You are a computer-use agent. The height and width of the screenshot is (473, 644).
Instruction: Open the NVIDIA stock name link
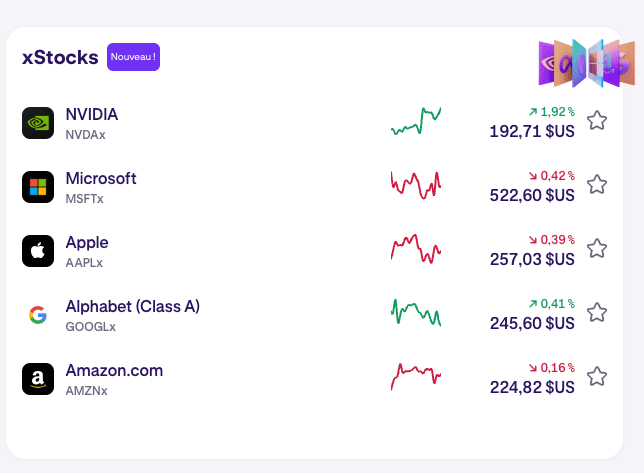point(92,114)
